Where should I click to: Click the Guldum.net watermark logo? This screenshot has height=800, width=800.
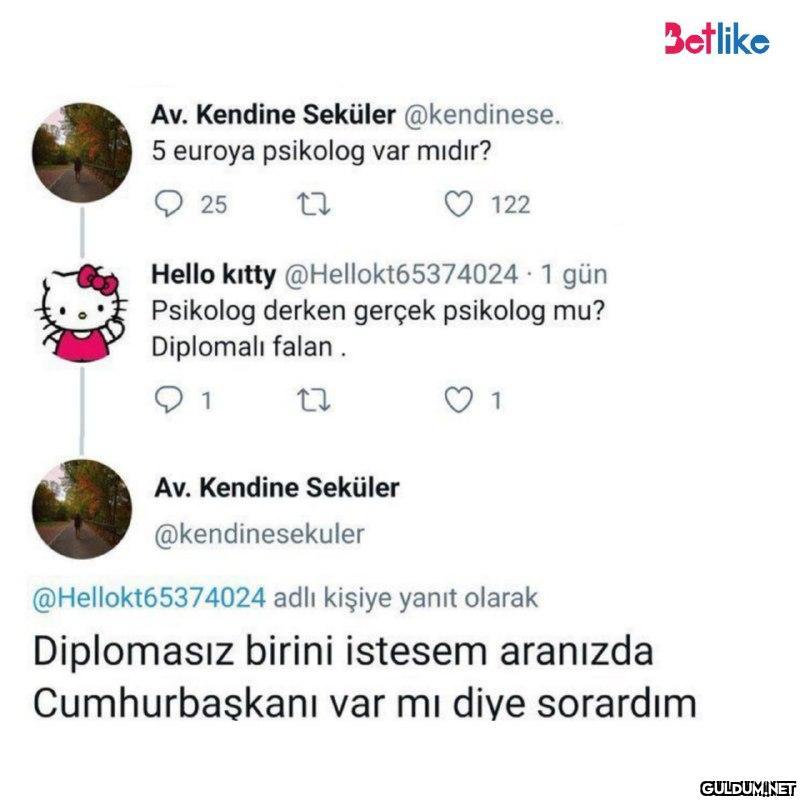tap(748, 788)
